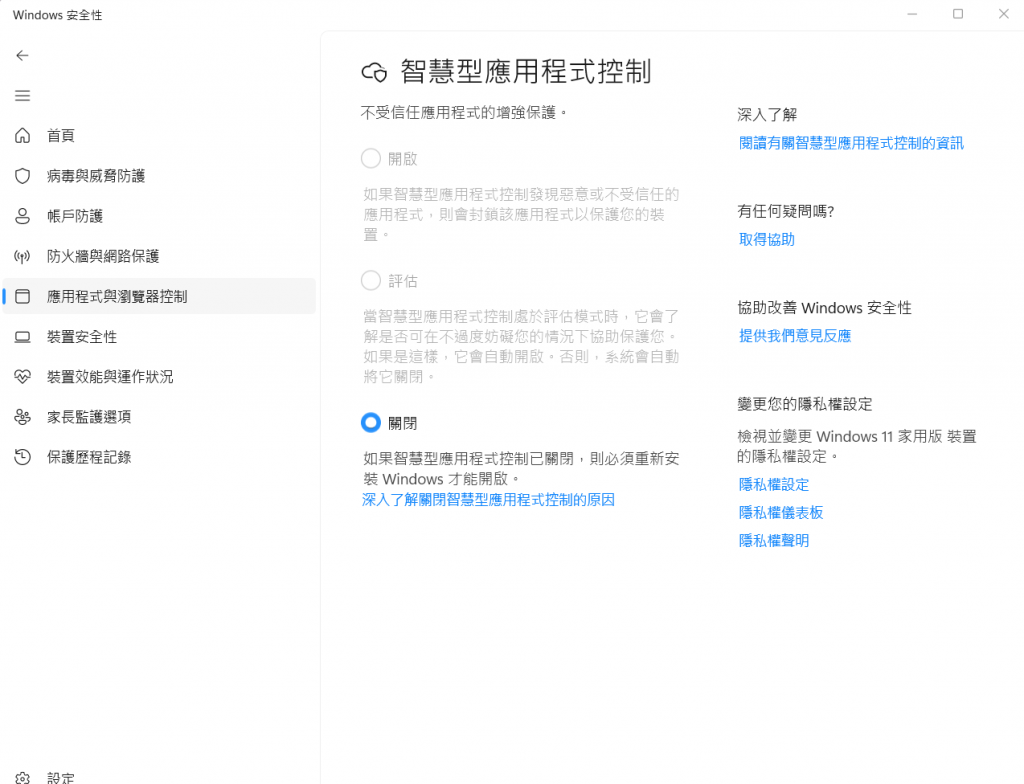
Task: Select the 開啟 radio button
Action: click(371, 159)
